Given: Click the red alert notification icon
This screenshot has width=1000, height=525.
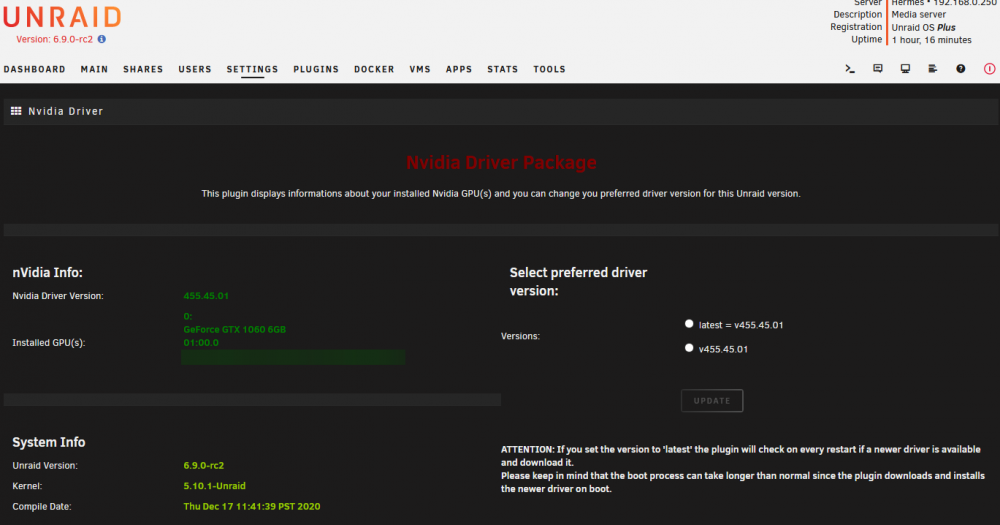Looking at the screenshot, I should [989, 69].
